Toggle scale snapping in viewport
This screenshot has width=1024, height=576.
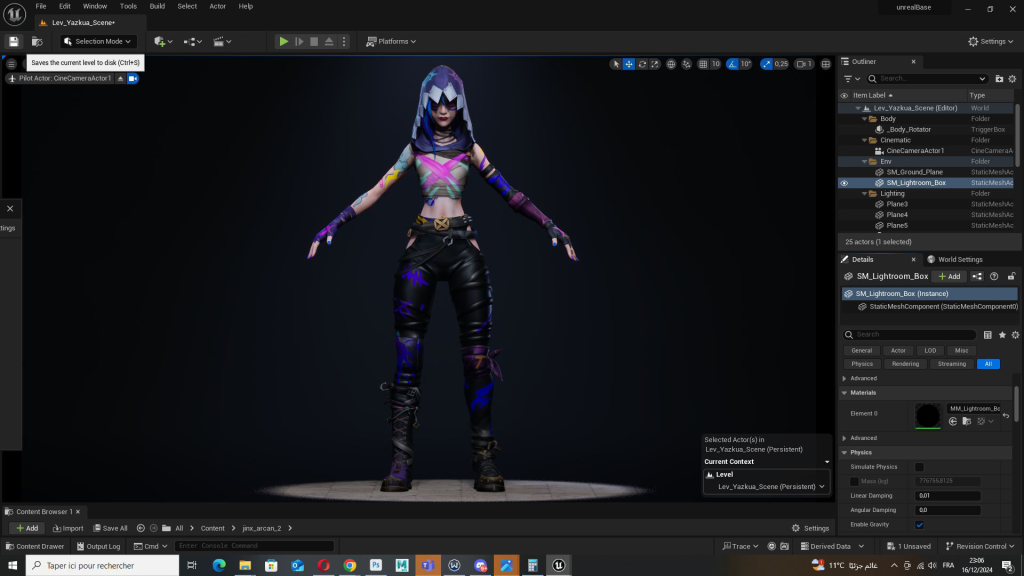766,64
